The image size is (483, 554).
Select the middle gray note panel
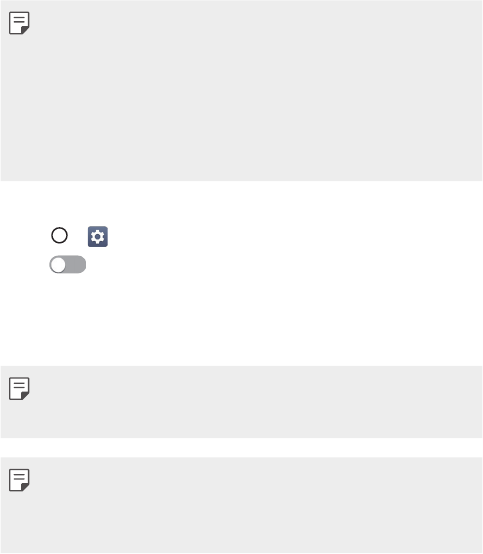[x=241, y=402]
